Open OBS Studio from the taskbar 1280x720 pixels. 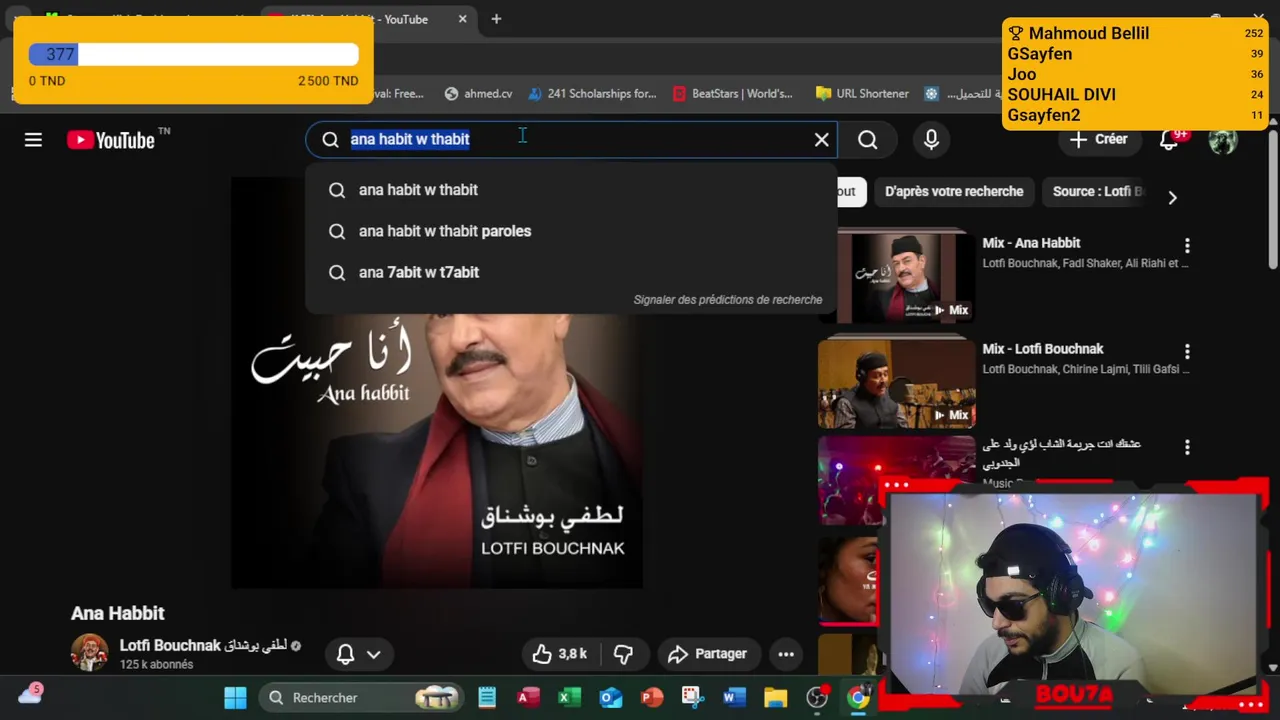[817, 698]
